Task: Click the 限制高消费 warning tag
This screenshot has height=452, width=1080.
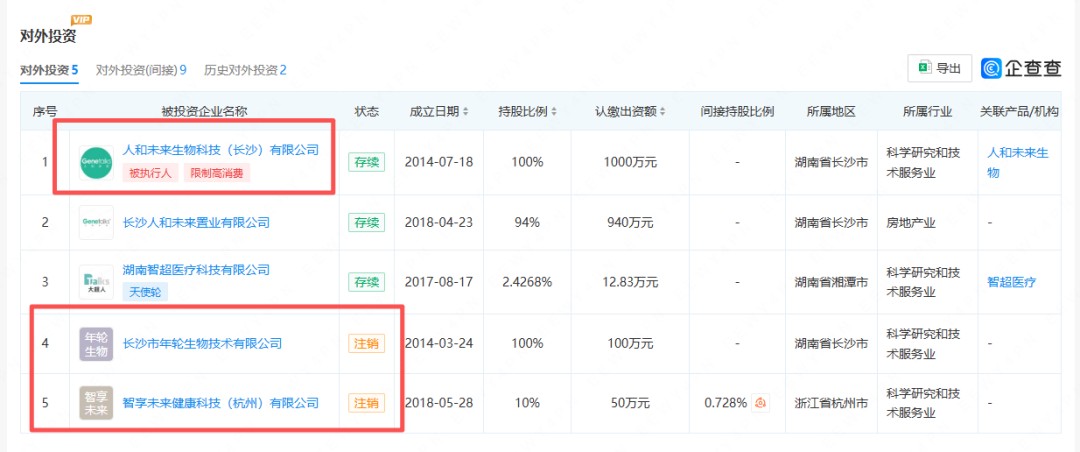Action: (x=216, y=172)
